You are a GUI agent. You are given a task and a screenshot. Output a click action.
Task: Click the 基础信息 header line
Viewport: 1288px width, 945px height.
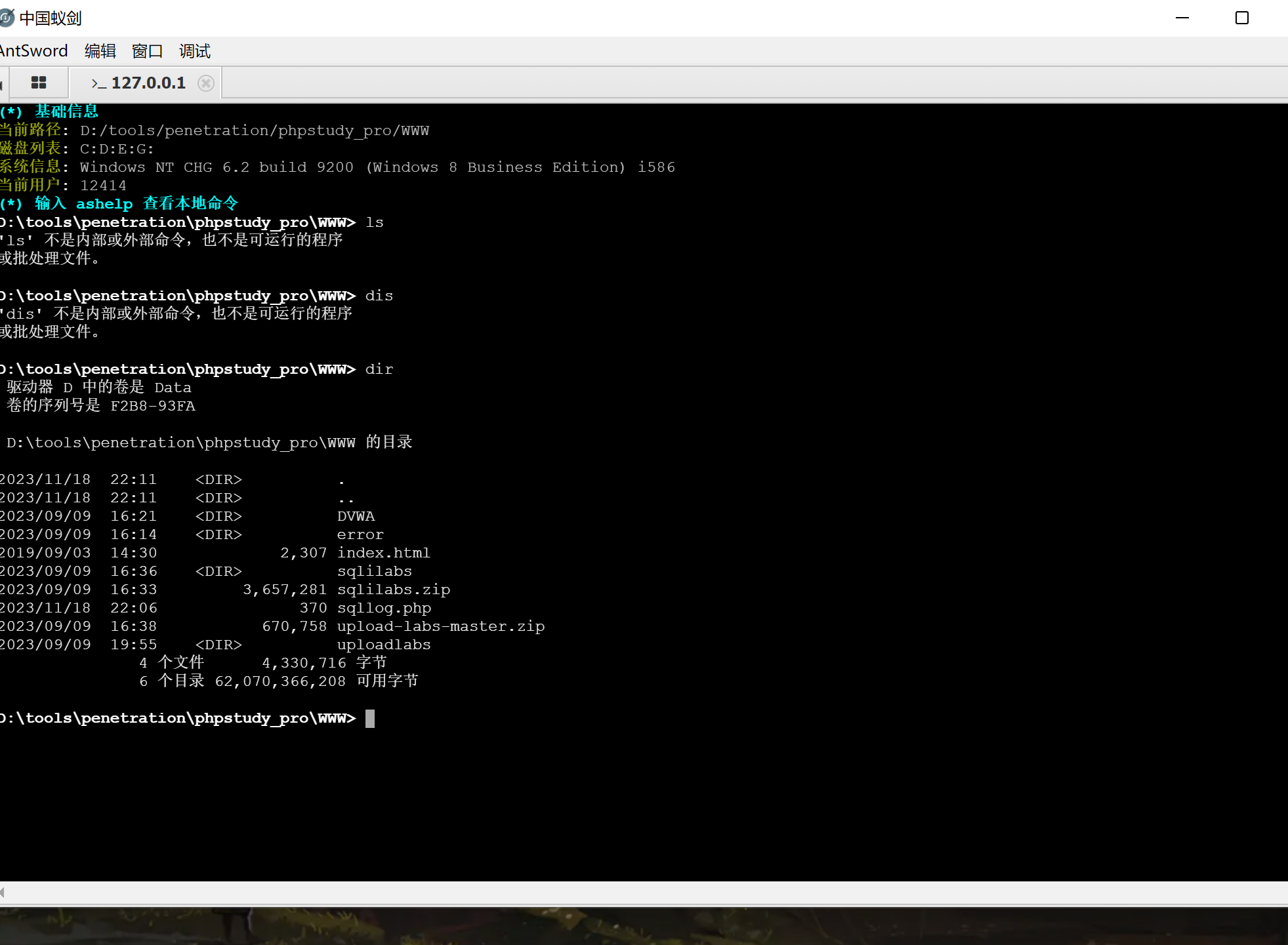tap(66, 111)
